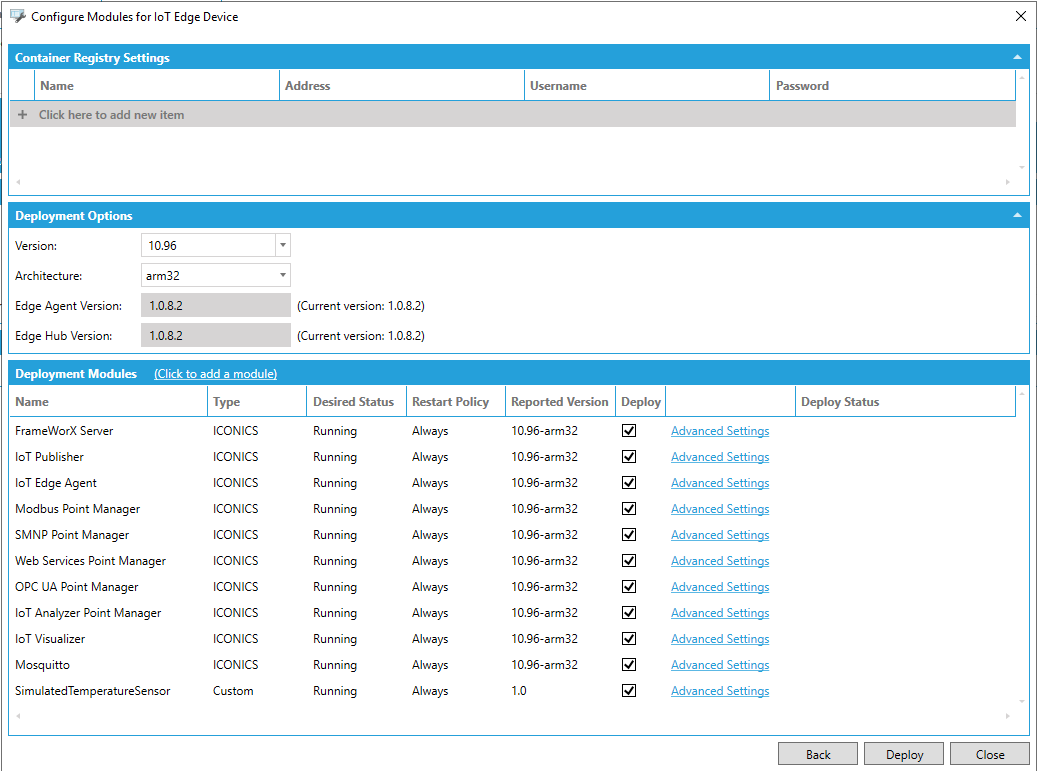Open Advanced Settings for Web Services Point Manager
The height and width of the screenshot is (771, 1037).
coord(720,561)
